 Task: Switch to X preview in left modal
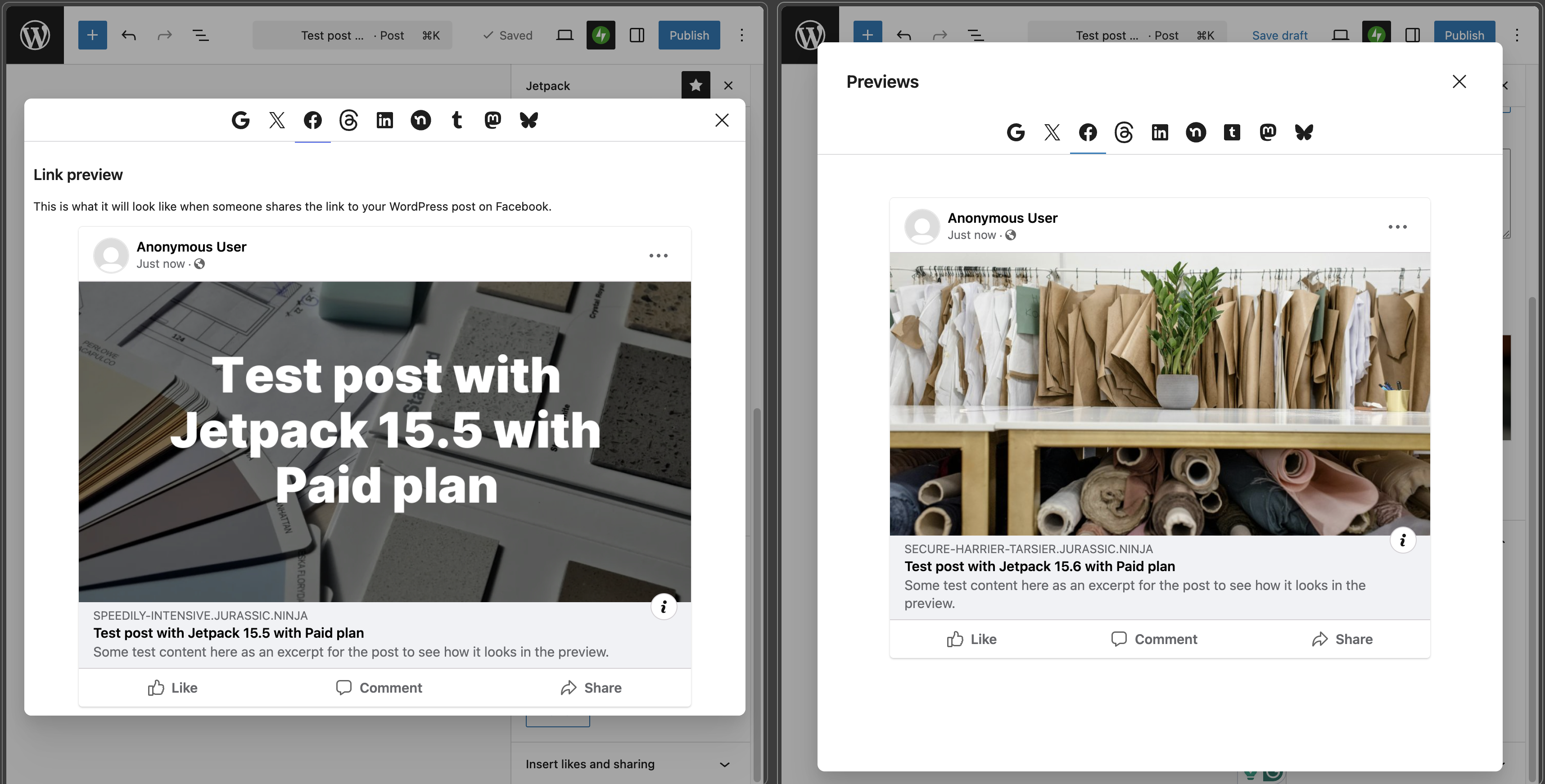[x=276, y=121]
